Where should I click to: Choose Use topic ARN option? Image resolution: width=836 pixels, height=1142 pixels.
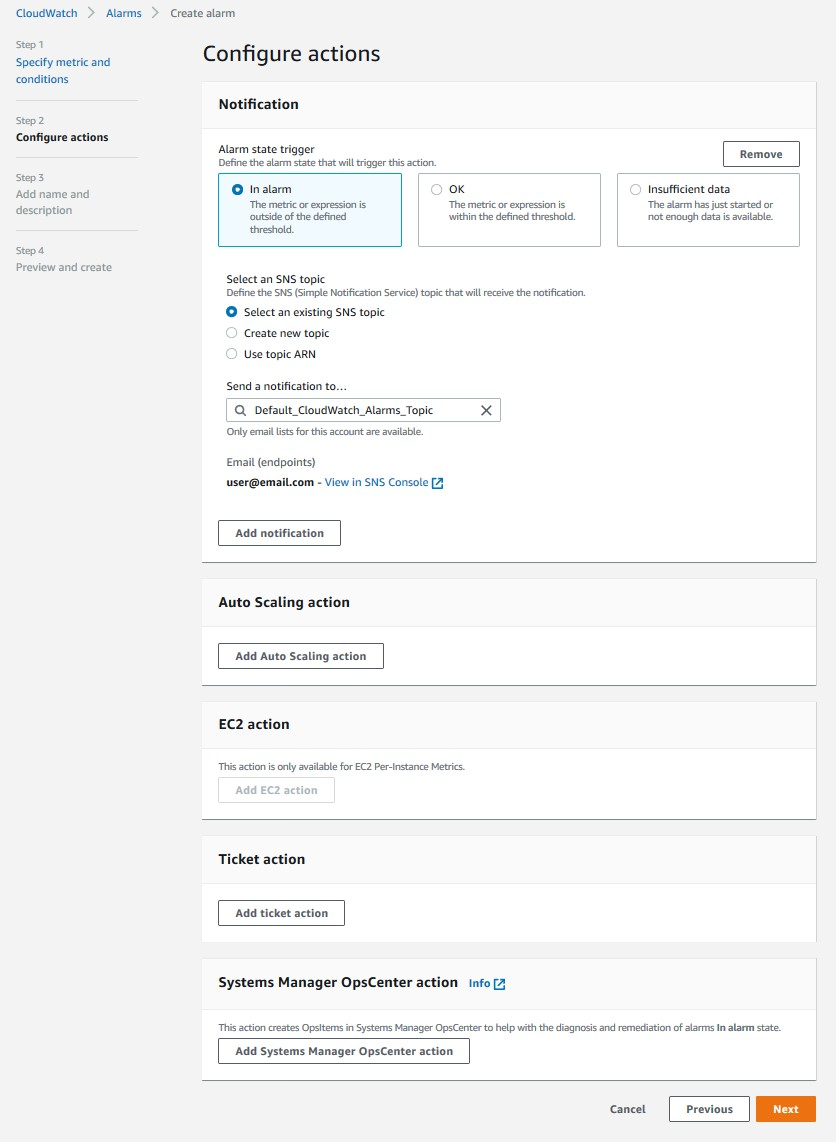coord(231,354)
